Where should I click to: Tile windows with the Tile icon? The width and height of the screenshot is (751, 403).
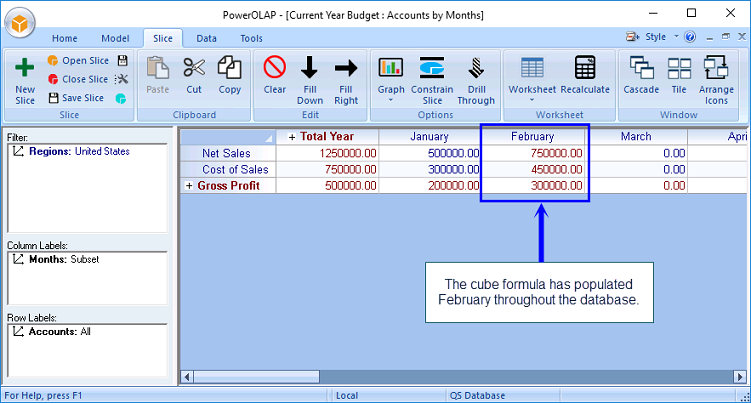(679, 68)
